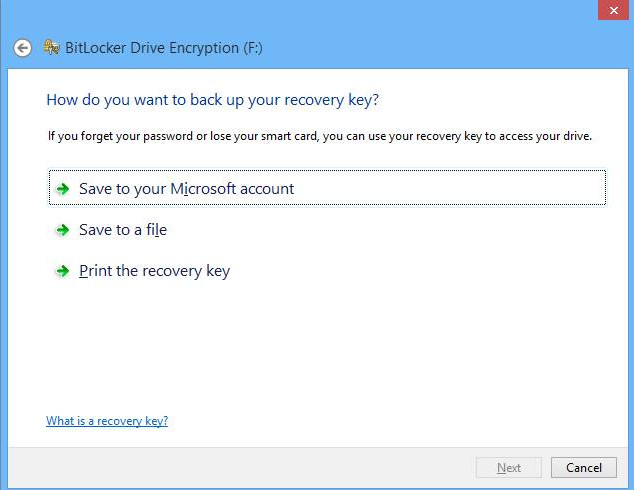Click the Next button
The image size is (634, 490).
509,468
